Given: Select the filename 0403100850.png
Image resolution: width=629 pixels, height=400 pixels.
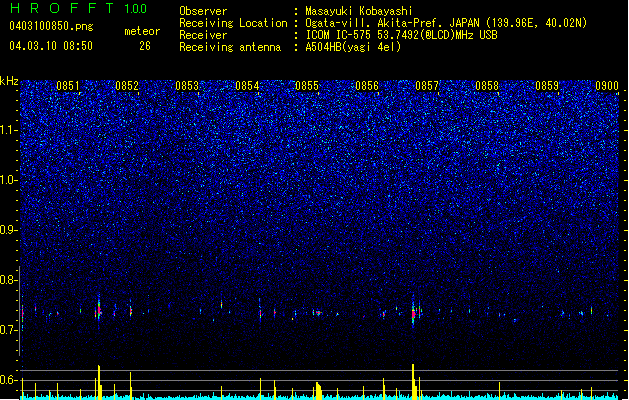Looking at the screenshot, I should [51, 26].
